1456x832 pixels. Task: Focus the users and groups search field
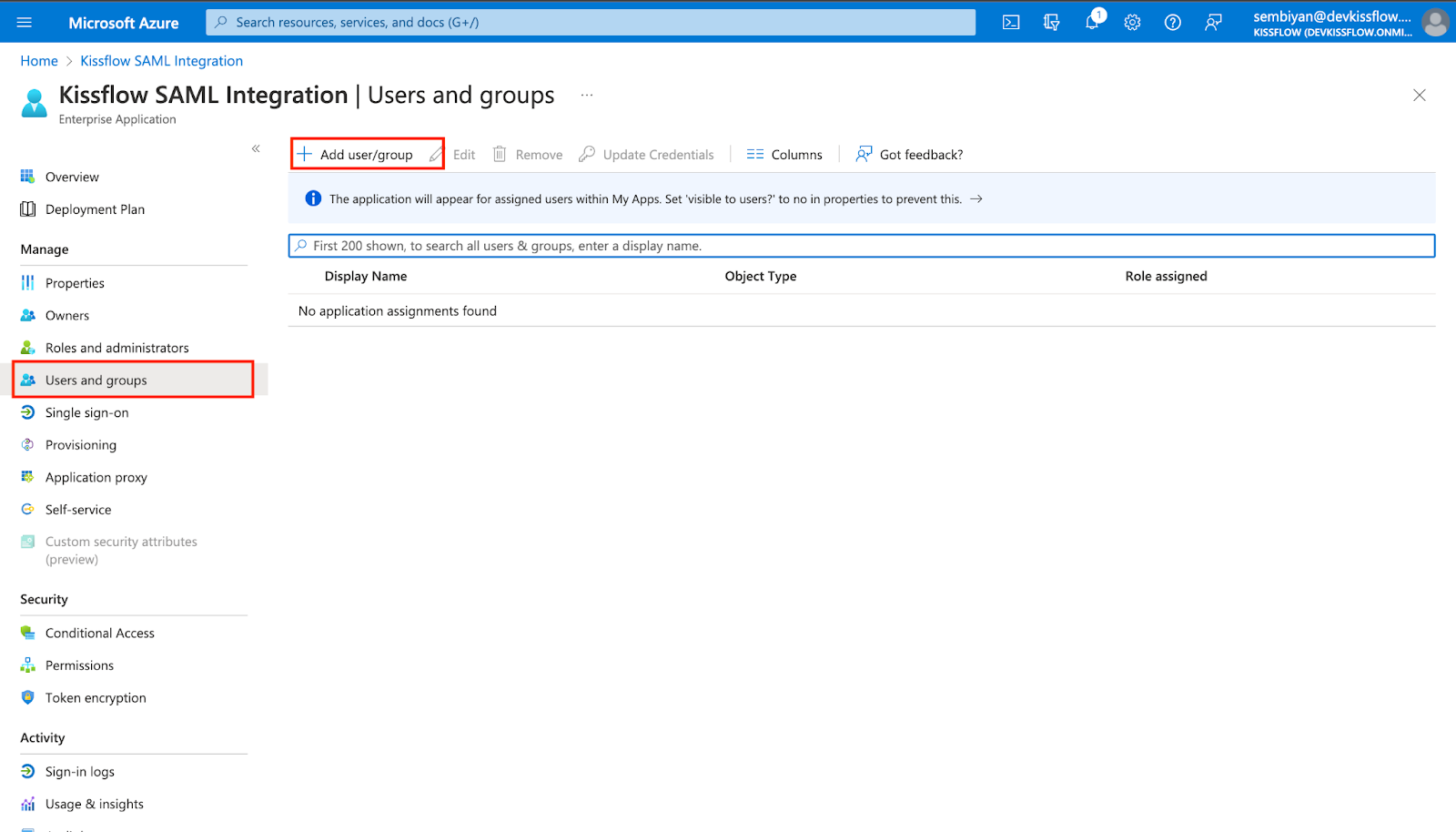pyautogui.click(x=862, y=246)
